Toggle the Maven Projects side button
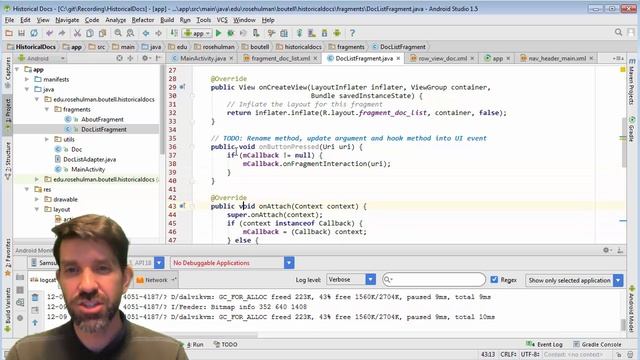This screenshot has width=640, height=360. [631, 82]
